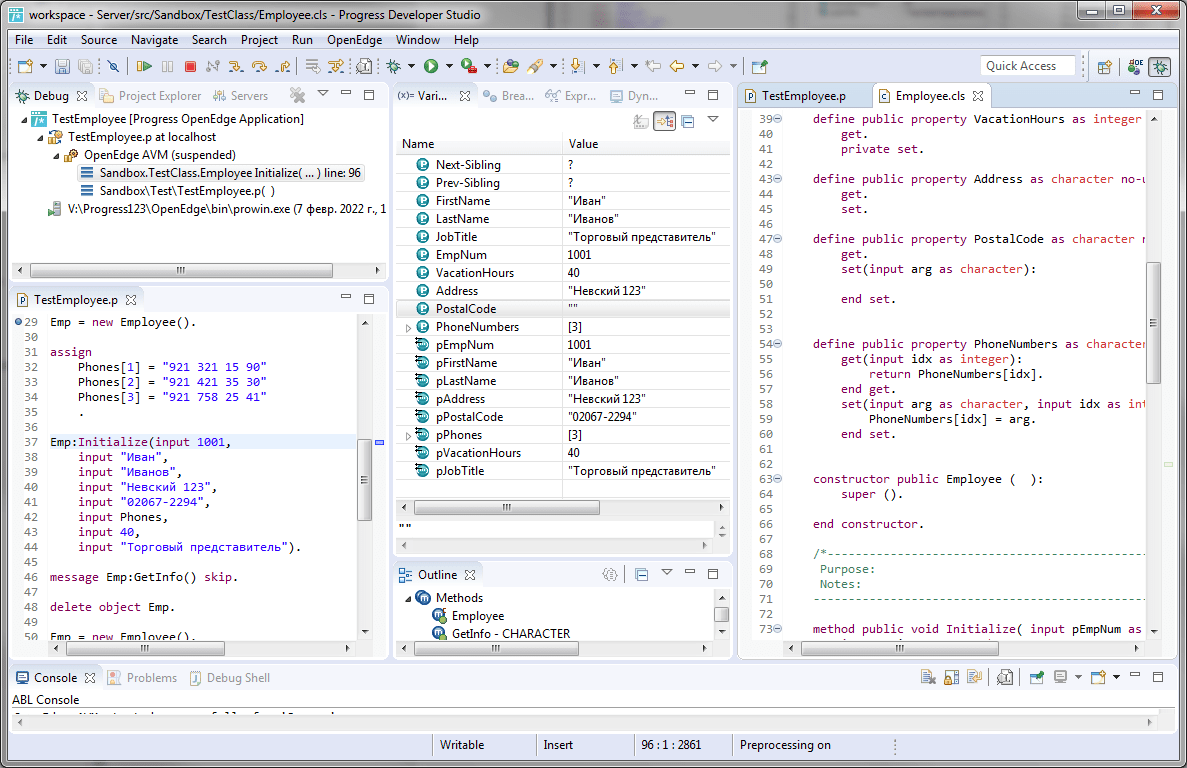This screenshot has height=768, width=1187.
Task: Close the Employee.cls editor tab
Action: (x=978, y=96)
